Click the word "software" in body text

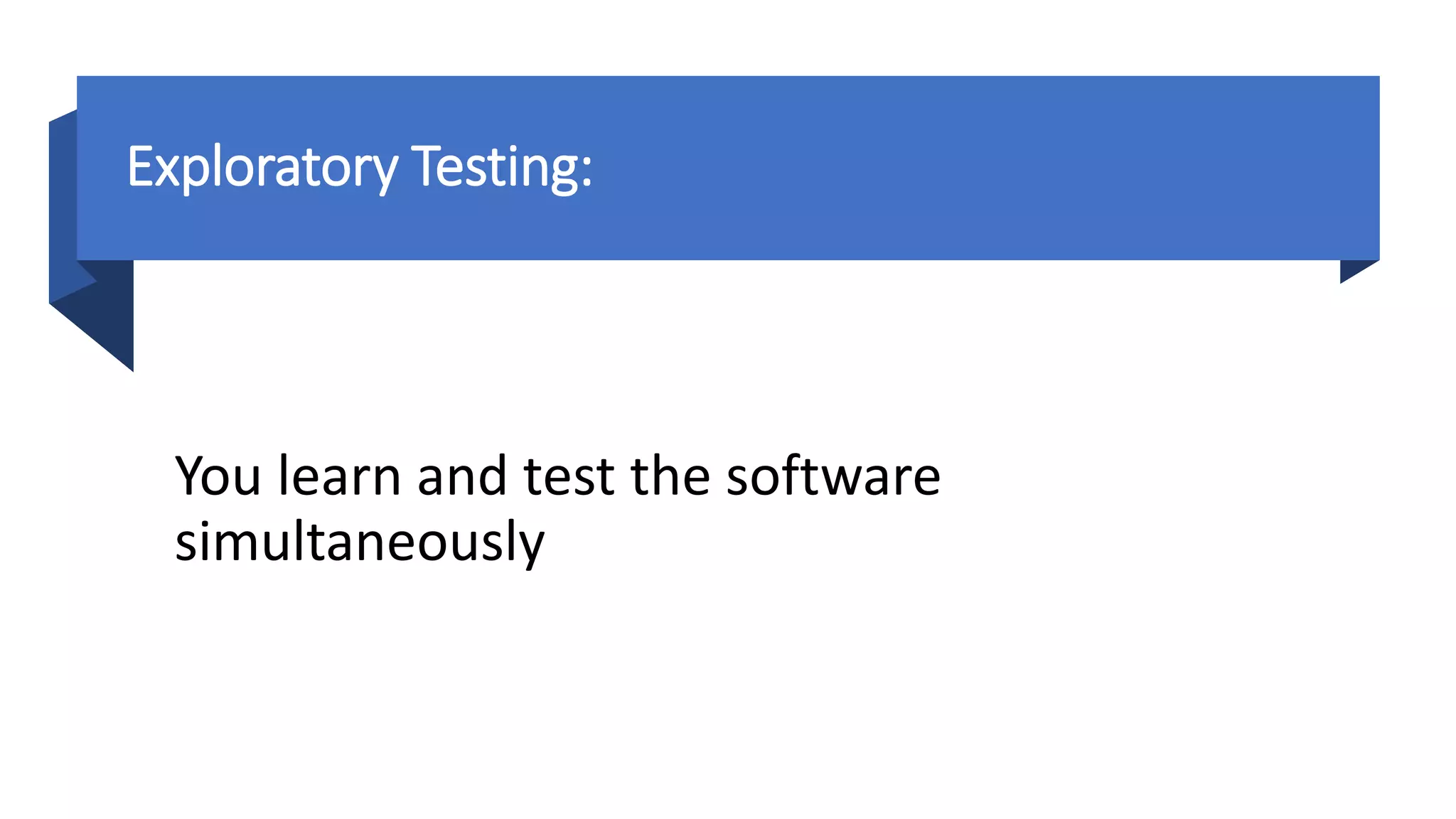(833, 476)
